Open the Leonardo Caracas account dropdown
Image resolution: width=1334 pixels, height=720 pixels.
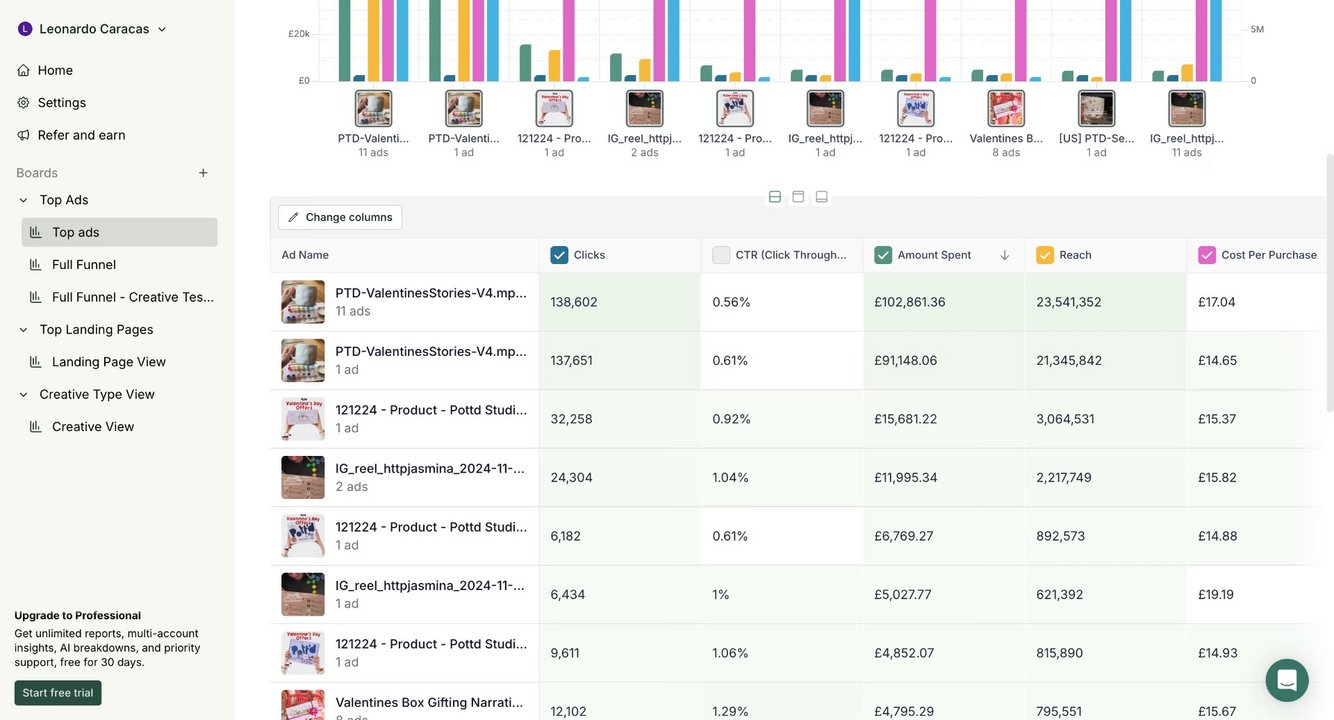[x=92, y=29]
